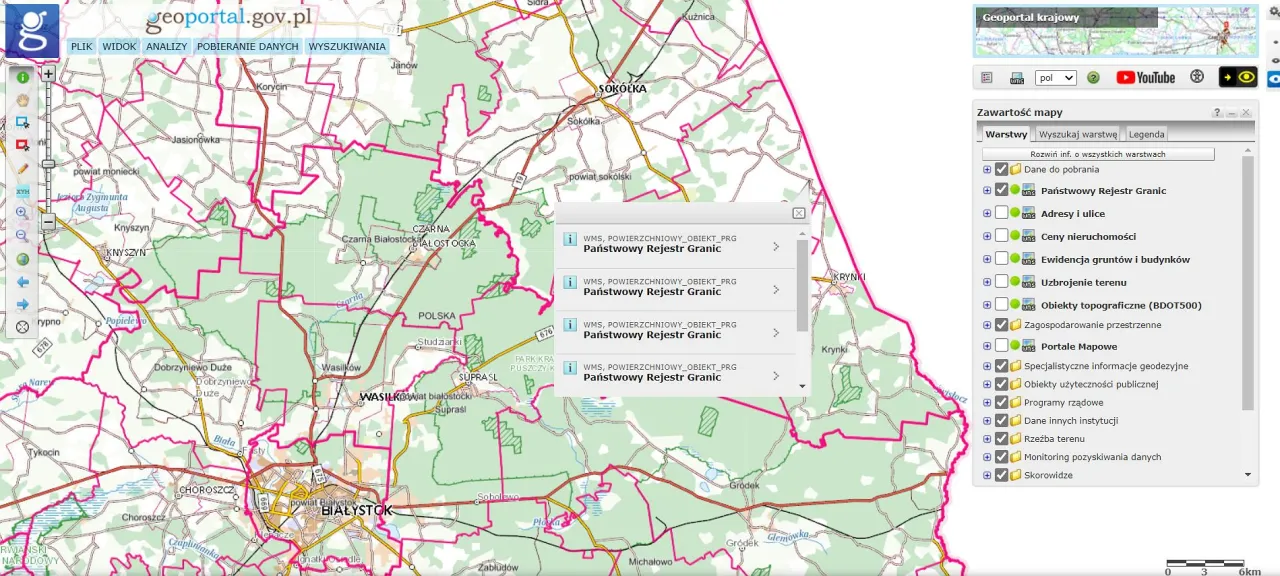Image resolution: width=1280 pixels, height=576 pixels.
Task: Enable Obiekty topograficzne (BDOT500) layer
Action: click(1001, 305)
